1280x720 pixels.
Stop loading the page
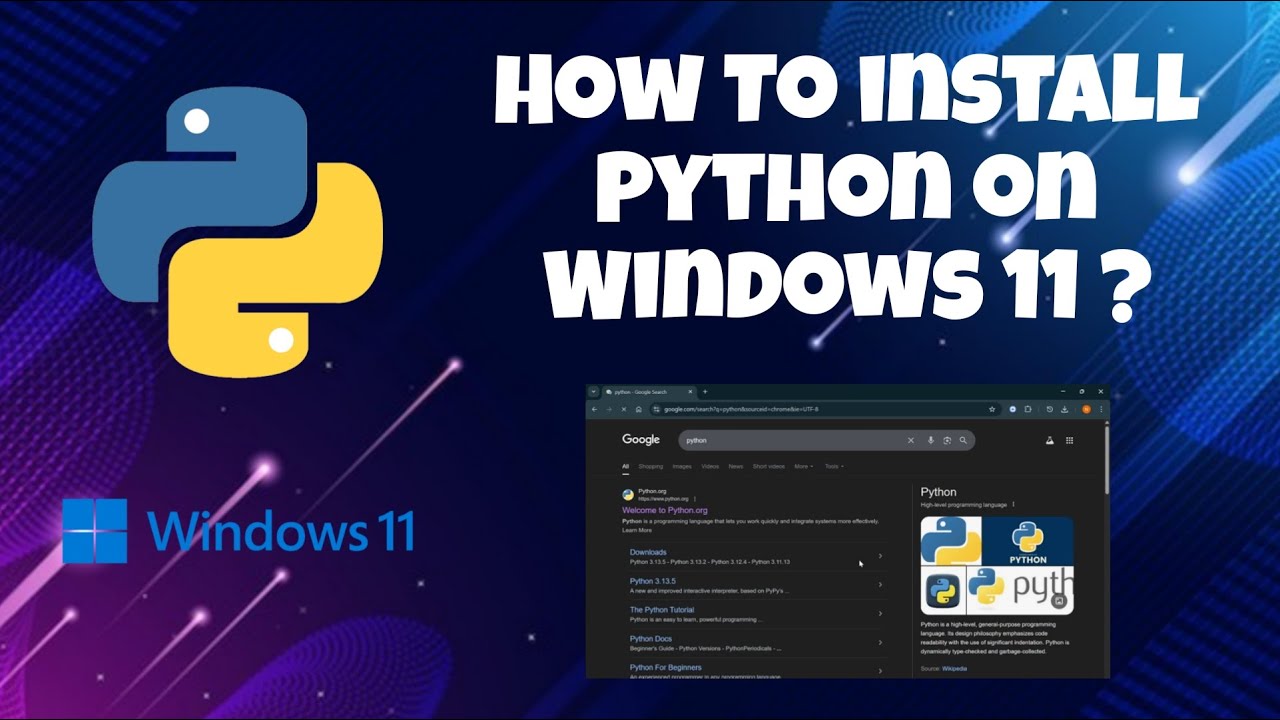pos(624,409)
